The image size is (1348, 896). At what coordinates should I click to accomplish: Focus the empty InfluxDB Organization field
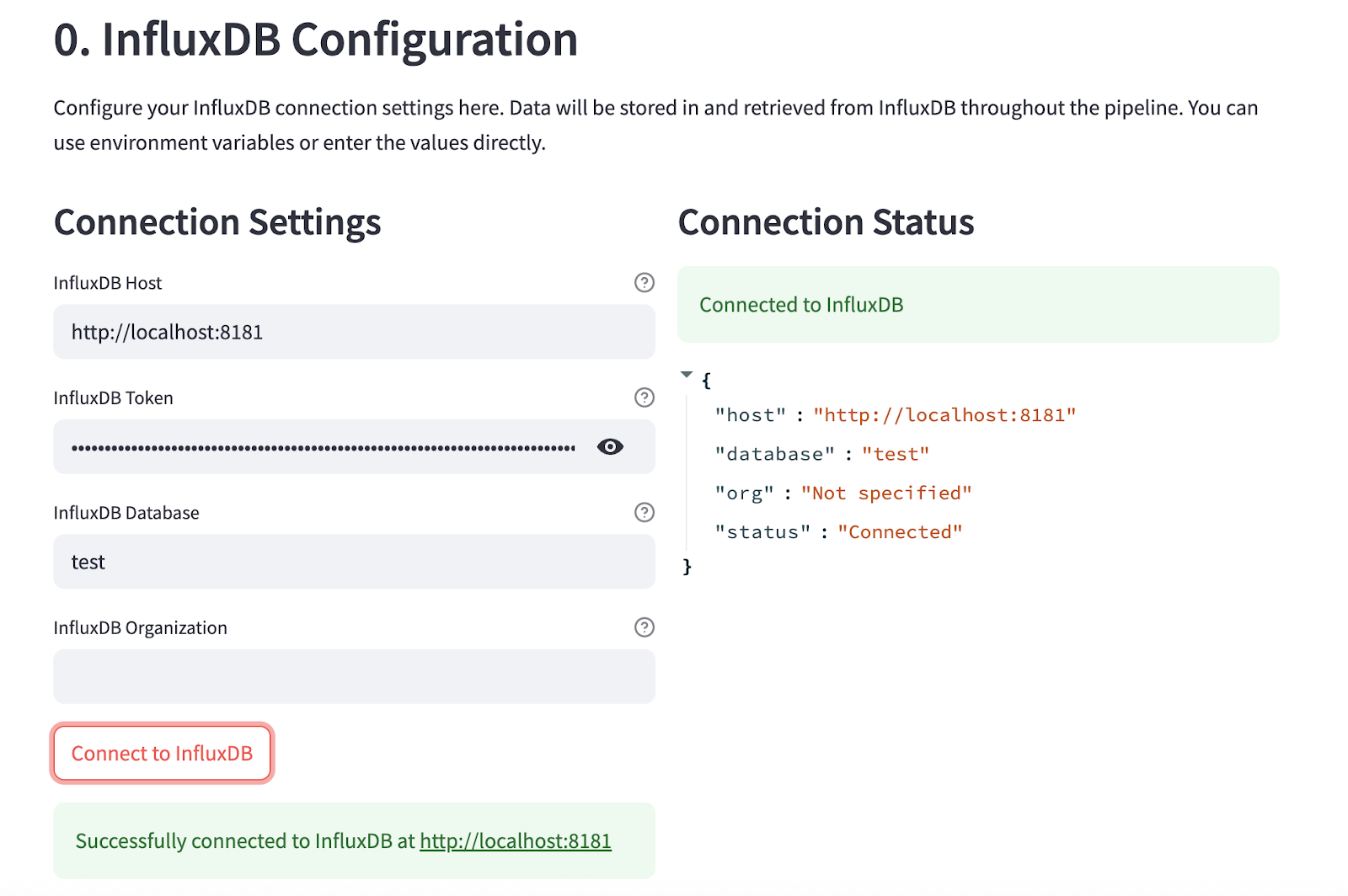point(354,676)
